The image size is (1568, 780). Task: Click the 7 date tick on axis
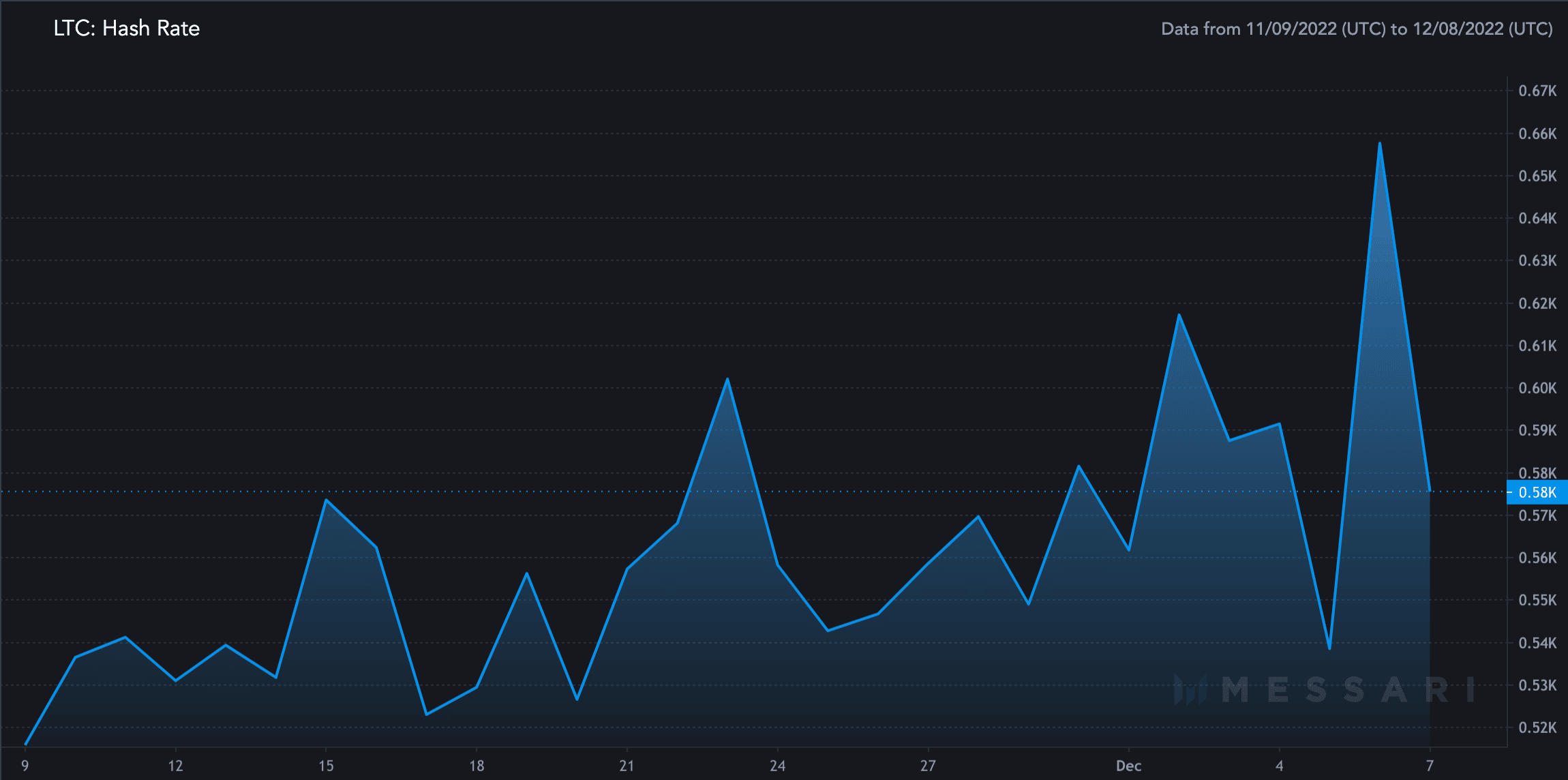click(x=1430, y=766)
